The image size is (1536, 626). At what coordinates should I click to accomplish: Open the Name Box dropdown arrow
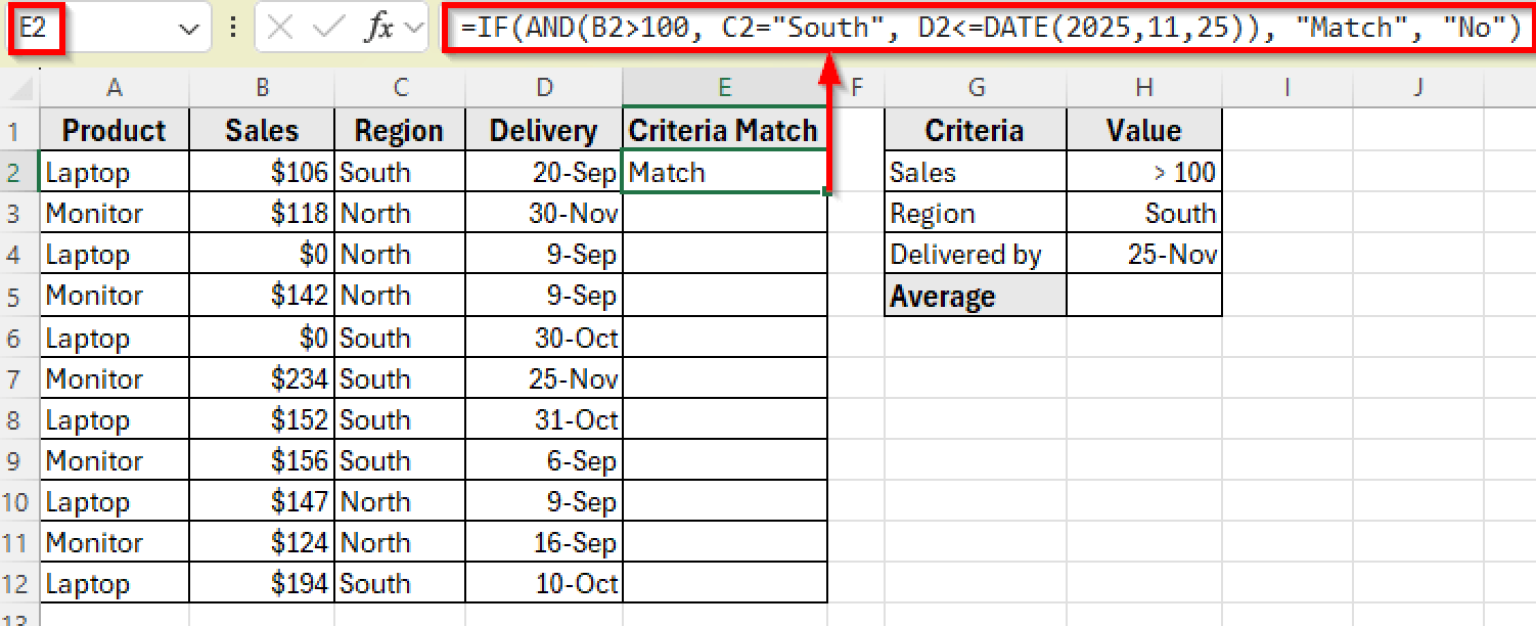[x=190, y=27]
